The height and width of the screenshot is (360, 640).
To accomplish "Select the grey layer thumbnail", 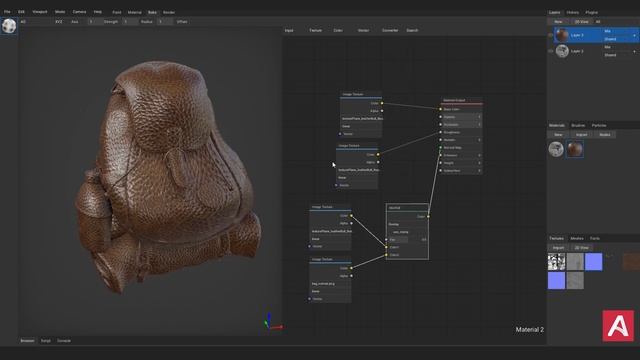I will [562, 51].
